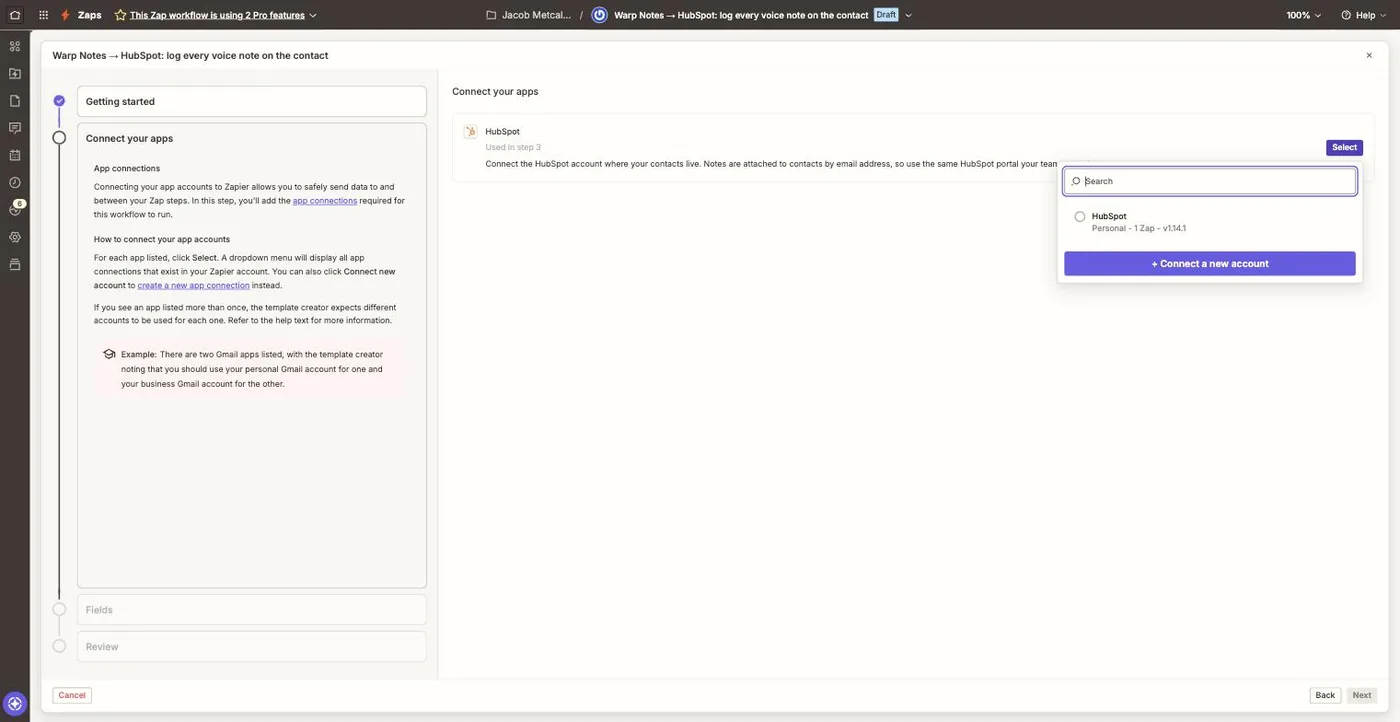
Task: Click the star icon beside Pro features notice
Action: 121,15
